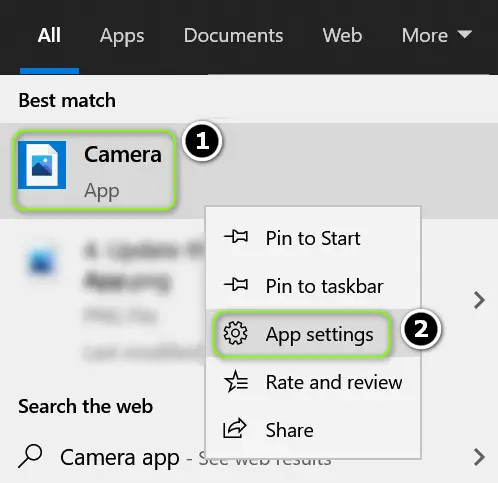Image resolution: width=498 pixels, height=483 pixels.
Task: Switch to the All search tab
Action: click(x=49, y=35)
